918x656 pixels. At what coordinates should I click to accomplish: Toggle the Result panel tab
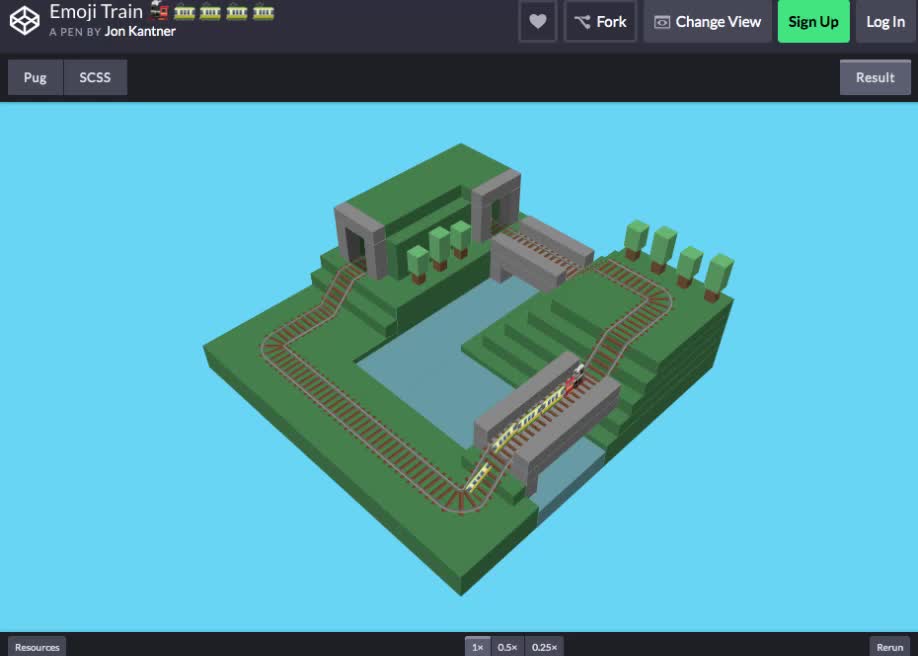[x=875, y=77]
